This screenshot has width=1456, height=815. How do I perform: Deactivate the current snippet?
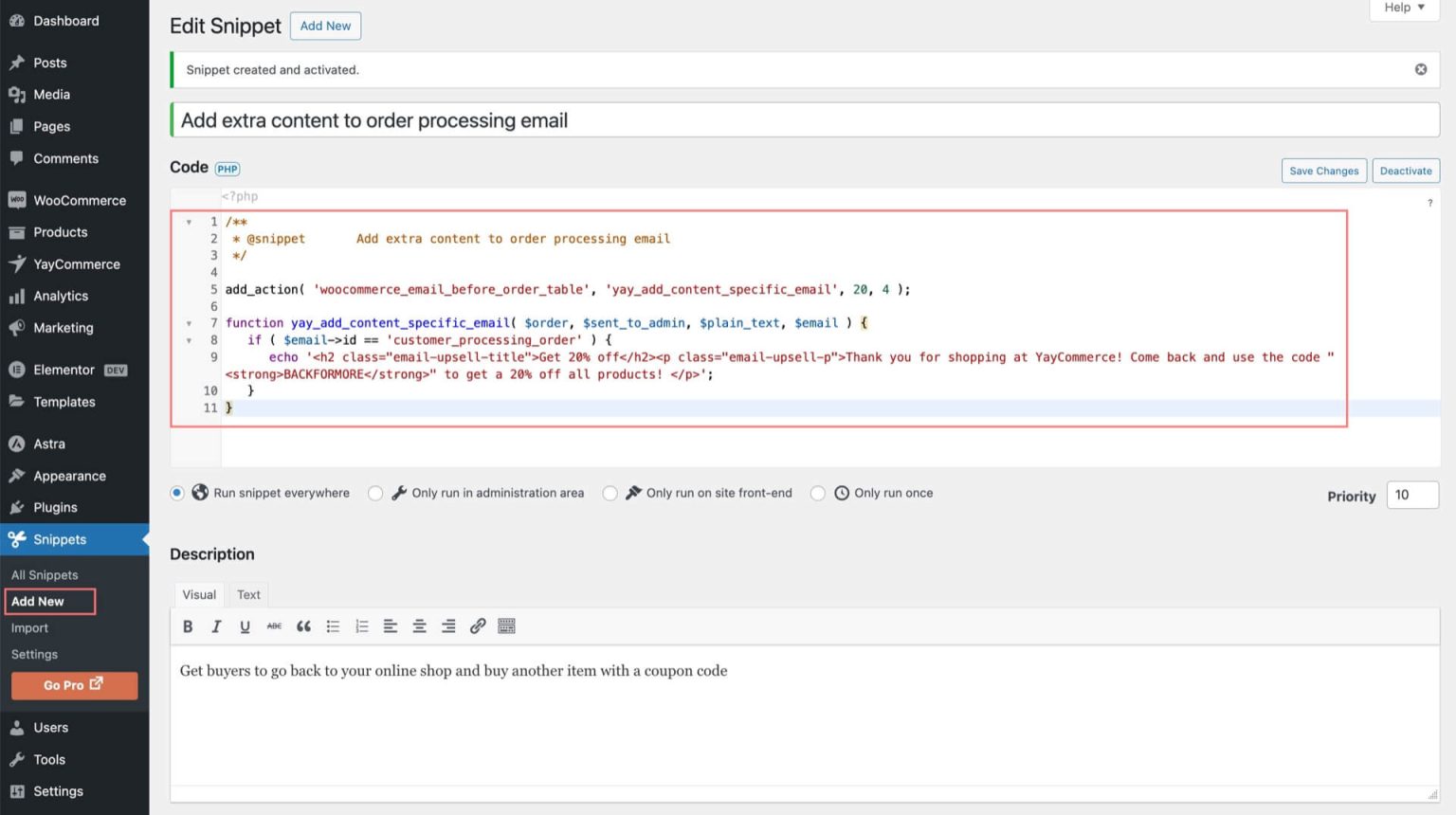pyautogui.click(x=1405, y=171)
